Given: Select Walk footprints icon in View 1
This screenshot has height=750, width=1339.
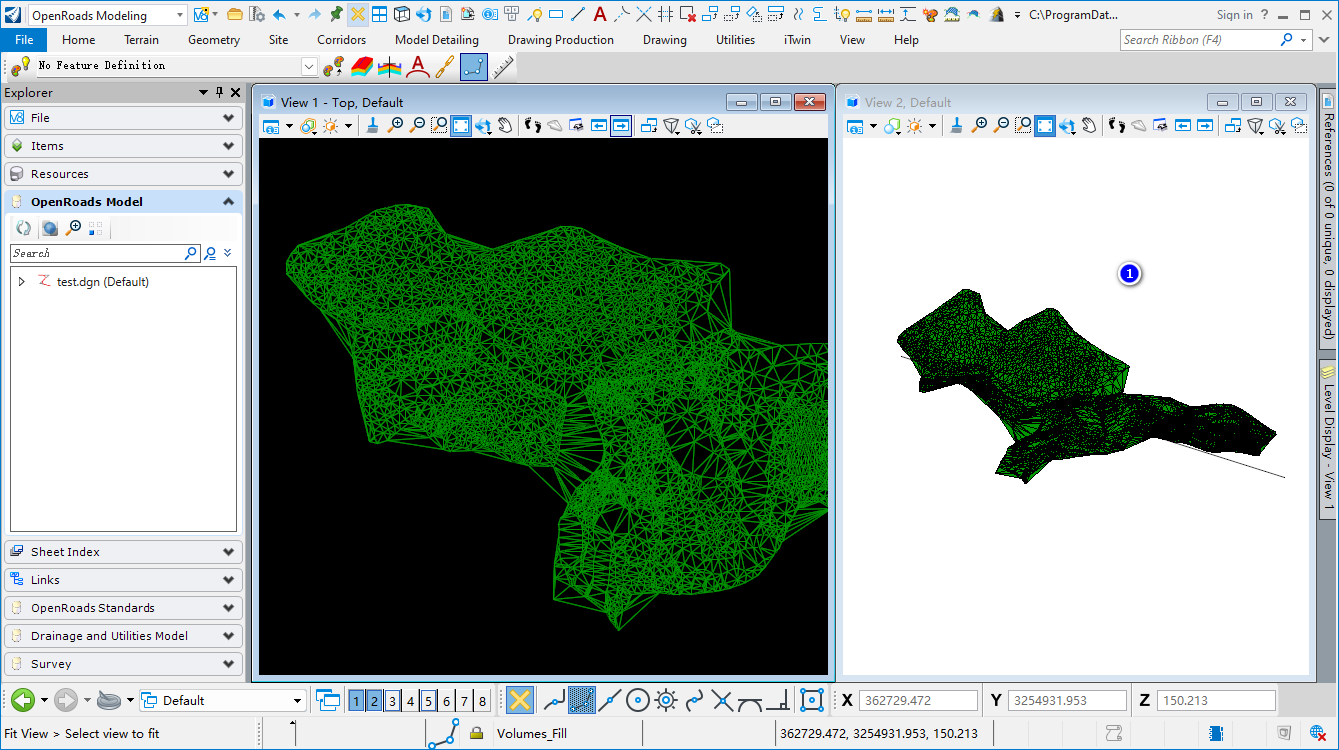Looking at the screenshot, I should pos(533,126).
